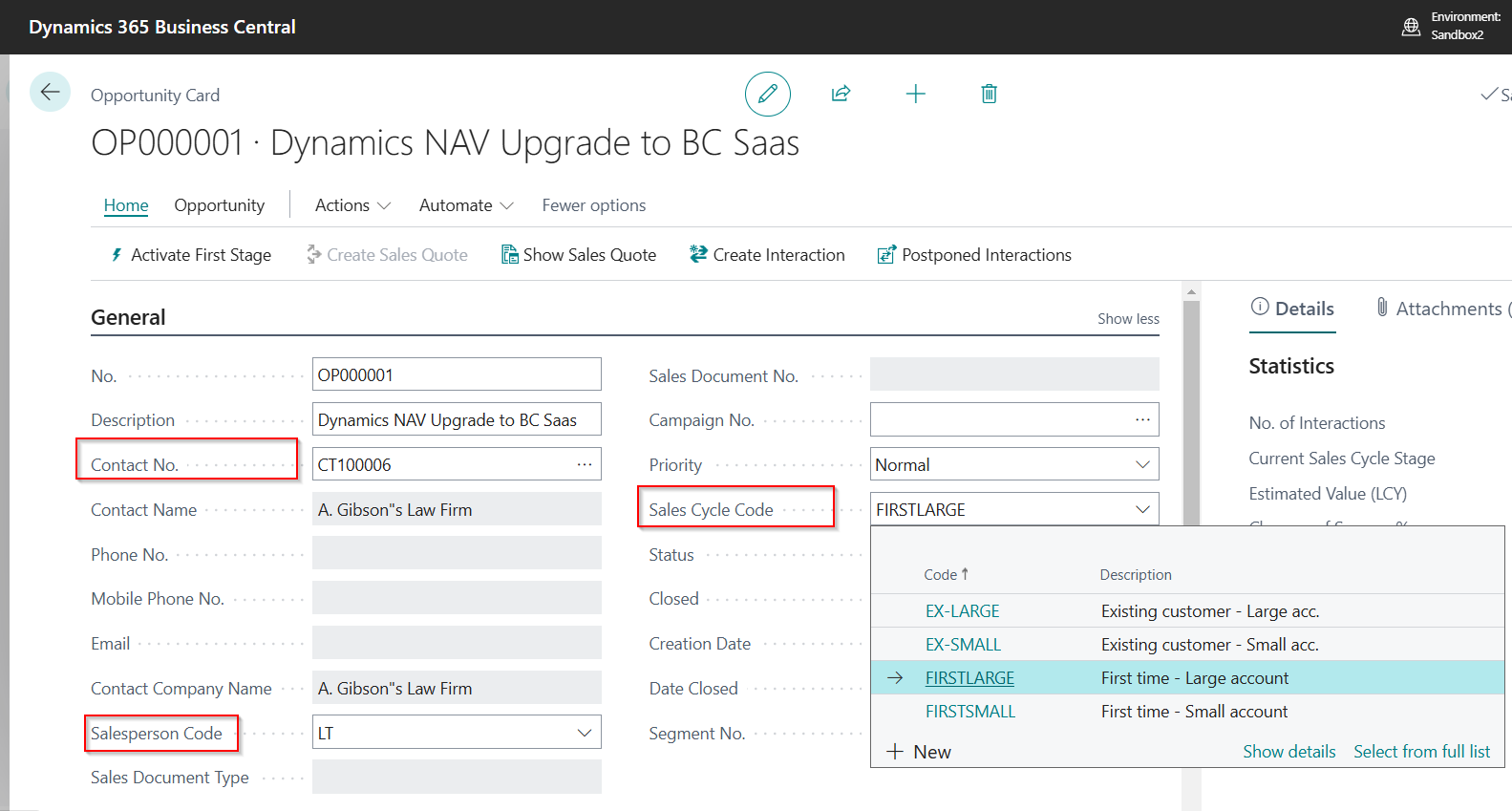Click 'First time - Small account' description
Screen dimensions: 1512x811
[1194, 712]
